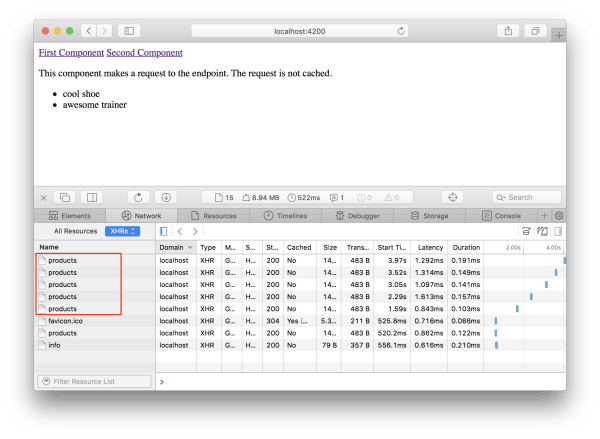Close the Web Inspector panel
This screenshot has width=600, height=439.
coord(44,198)
